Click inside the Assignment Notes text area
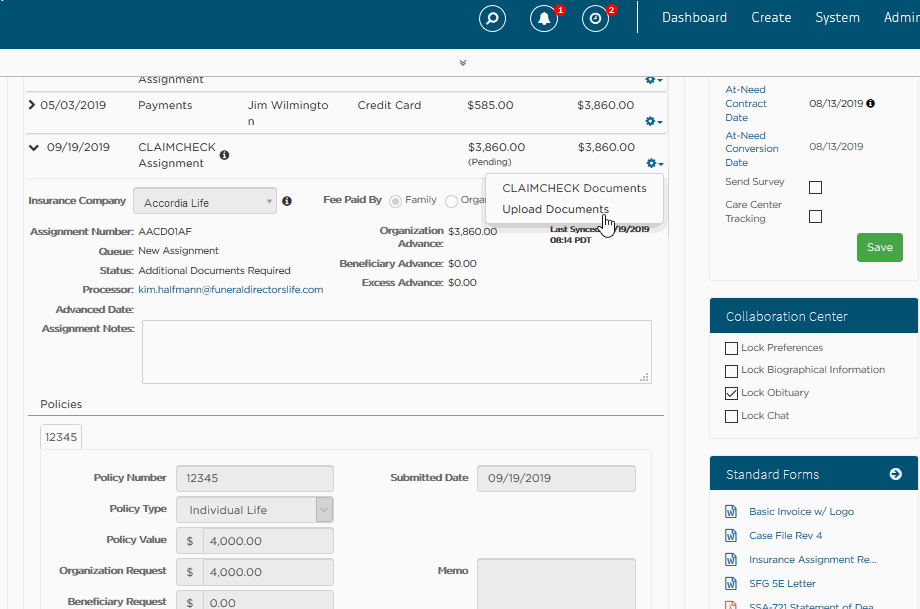Viewport: 920px width, 609px height. pos(398,350)
